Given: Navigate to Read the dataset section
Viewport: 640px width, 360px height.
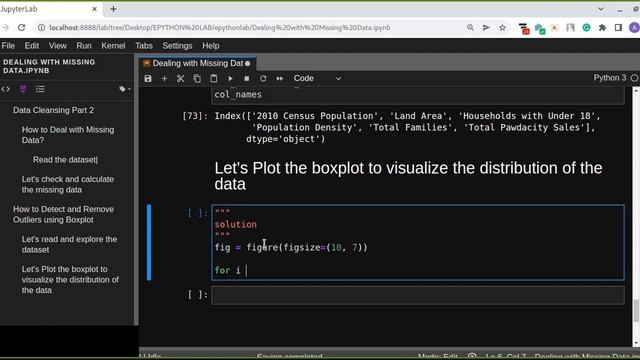Looking at the screenshot, I should tap(65, 160).
